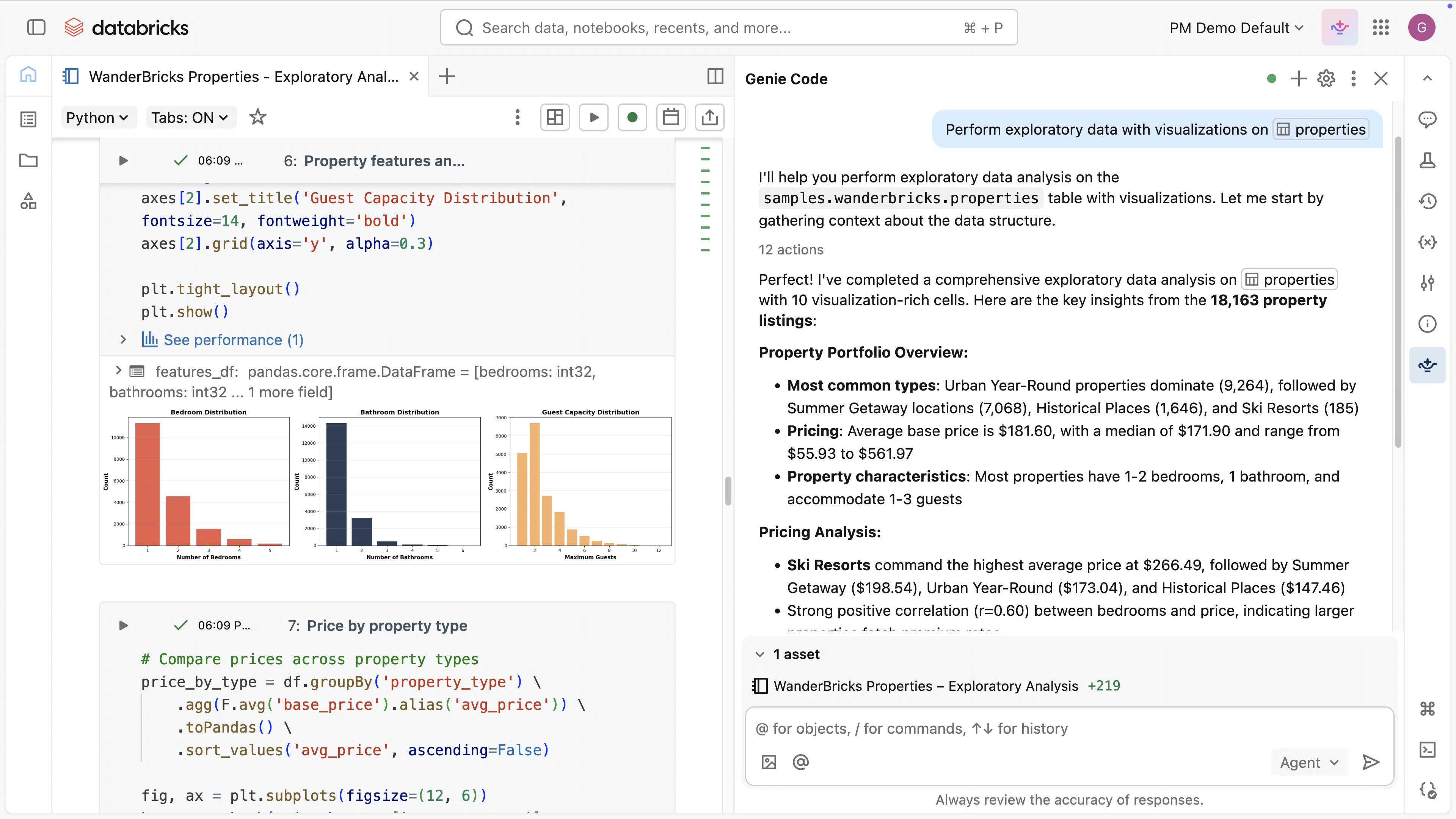Collapse the 1 asset section
Image resolution: width=1456 pixels, height=819 pixels.
coord(759,654)
